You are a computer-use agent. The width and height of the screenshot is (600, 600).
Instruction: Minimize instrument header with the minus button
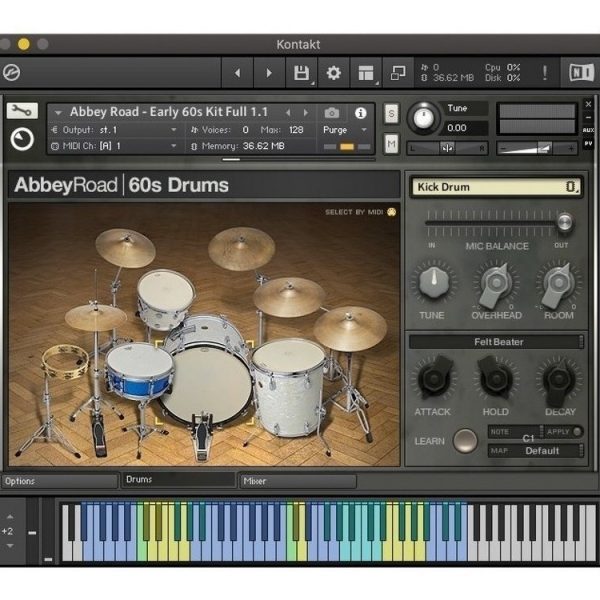589,117
